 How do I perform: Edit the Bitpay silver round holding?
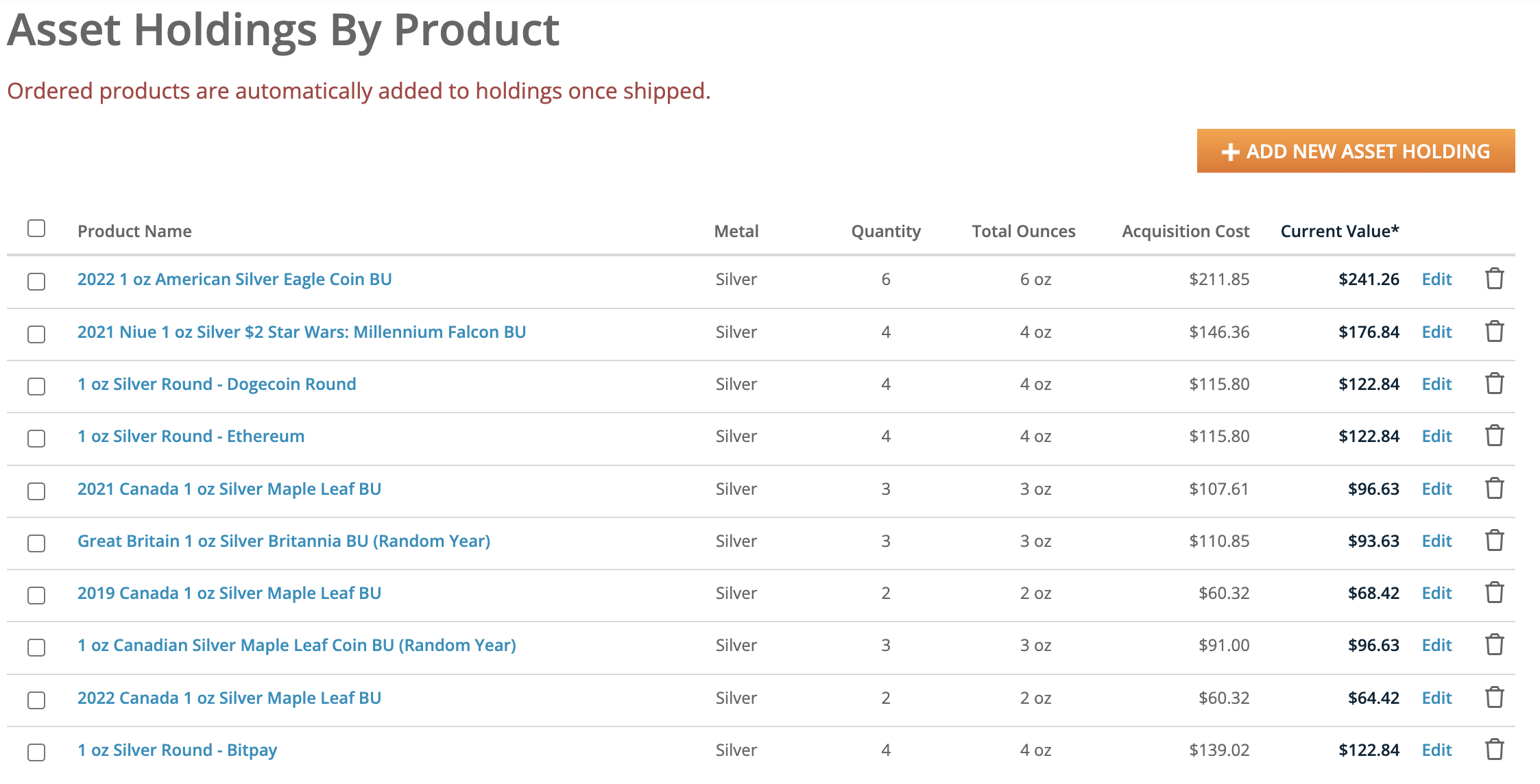[x=1436, y=750]
